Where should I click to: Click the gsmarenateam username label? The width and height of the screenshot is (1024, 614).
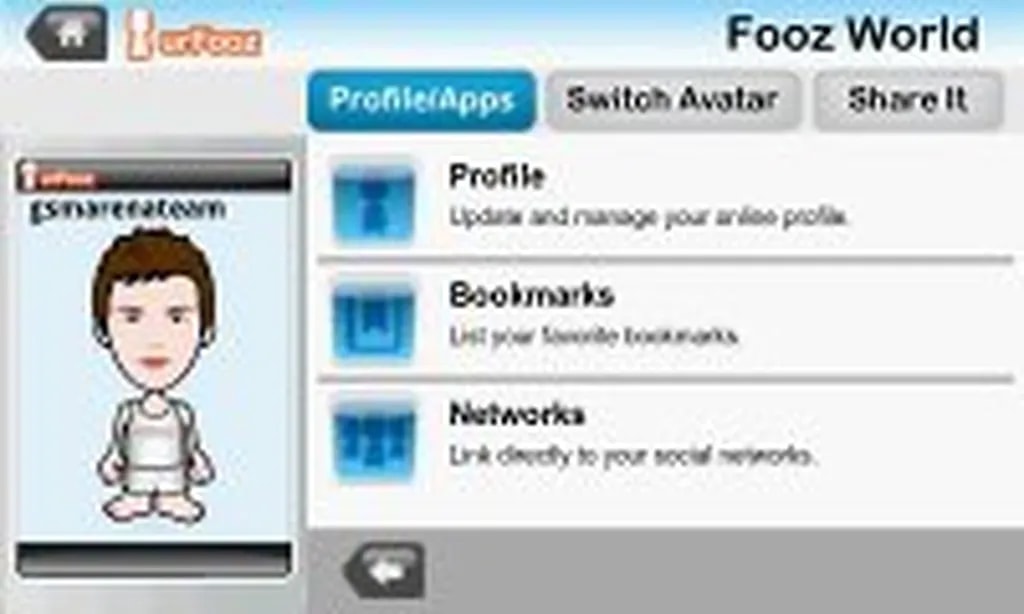(x=128, y=210)
